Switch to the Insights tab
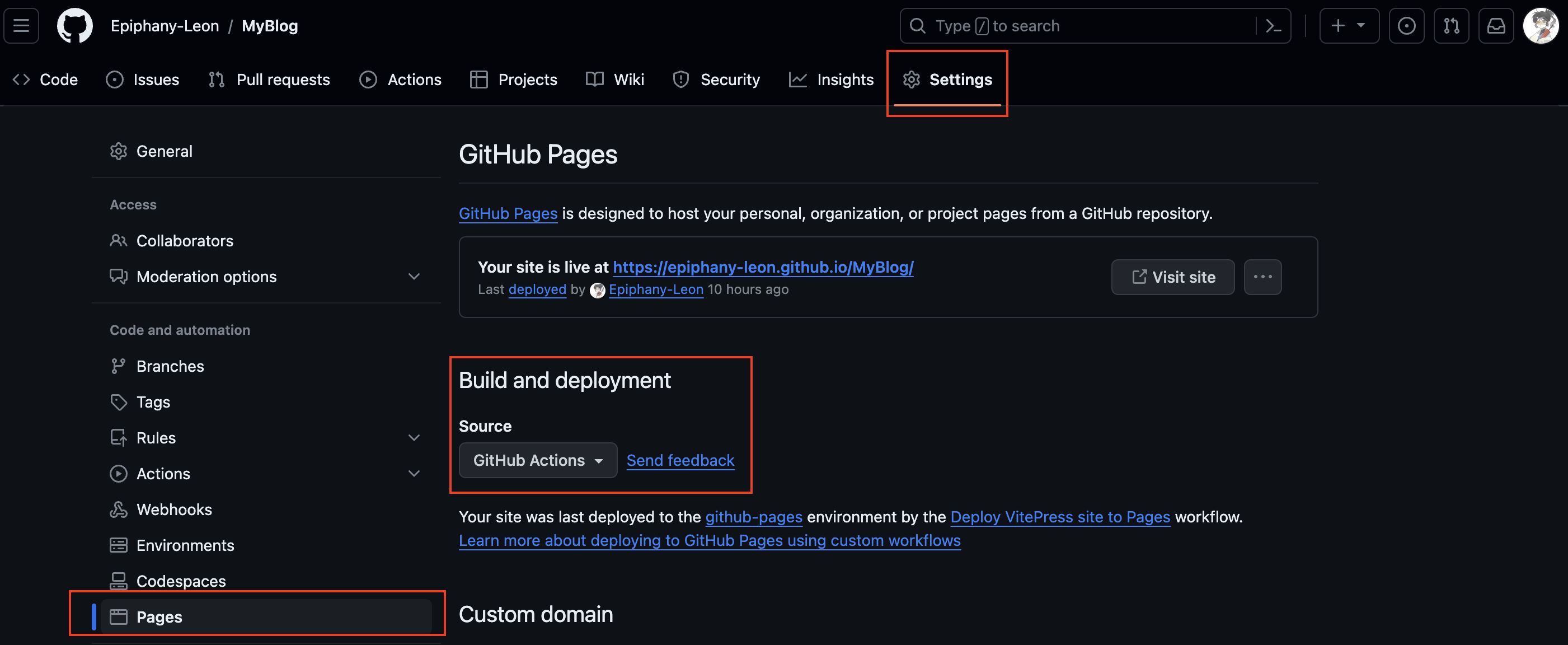Viewport: 1568px width, 645px height. 832,80
